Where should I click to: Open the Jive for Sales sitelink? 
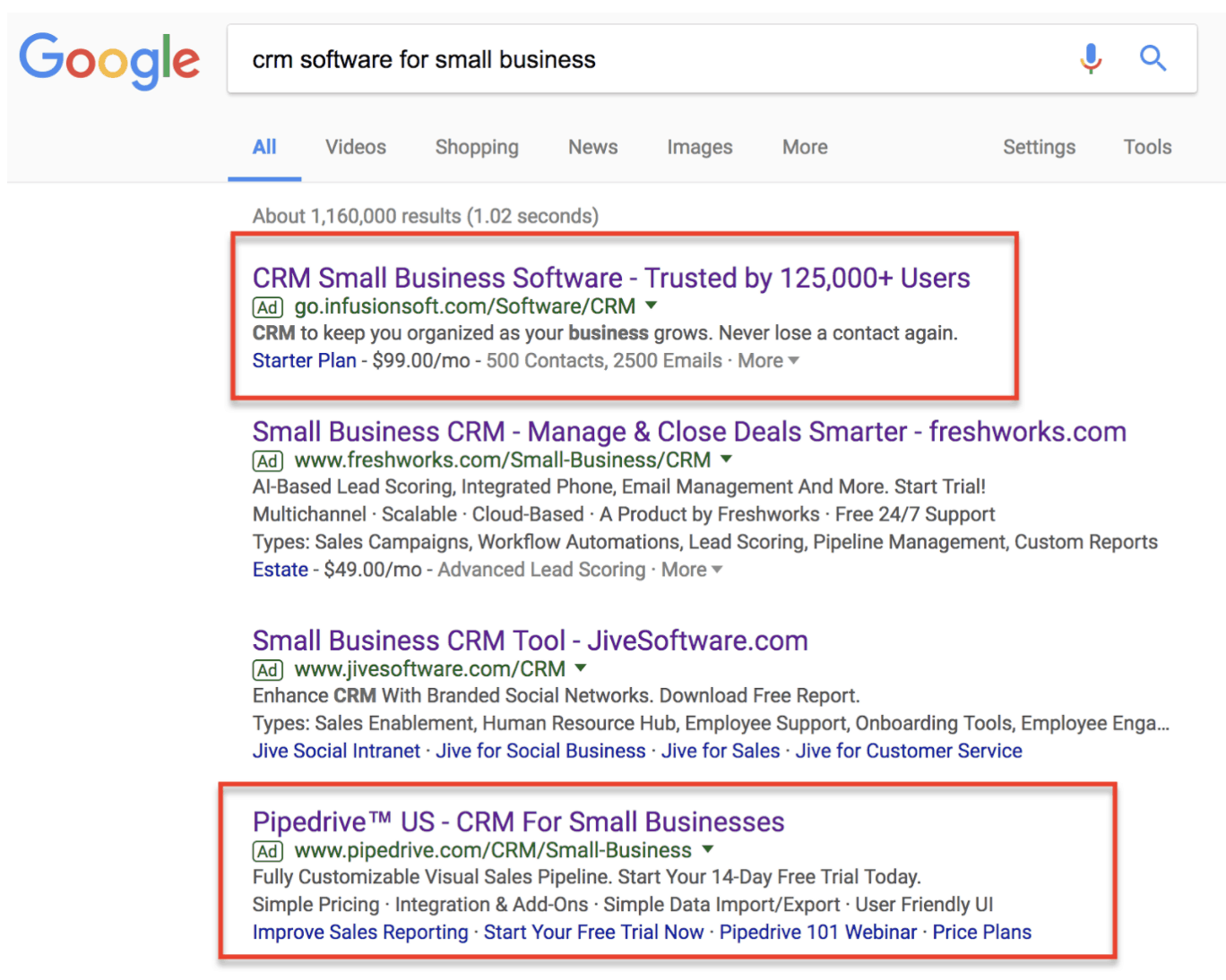(721, 751)
